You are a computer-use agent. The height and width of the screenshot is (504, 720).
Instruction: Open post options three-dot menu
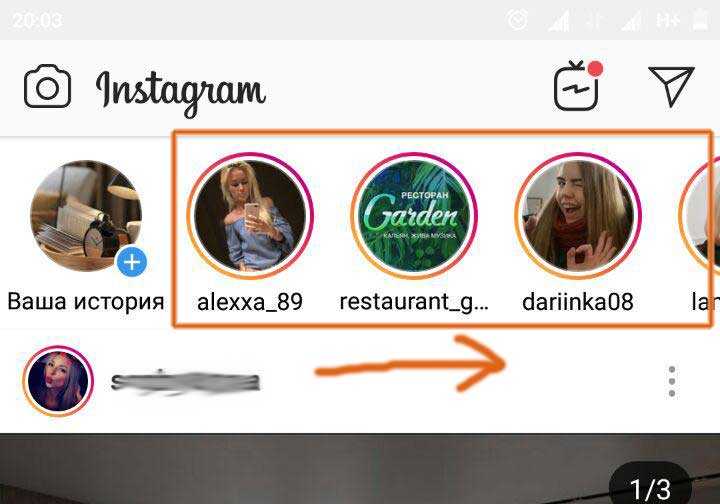(672, 381)
